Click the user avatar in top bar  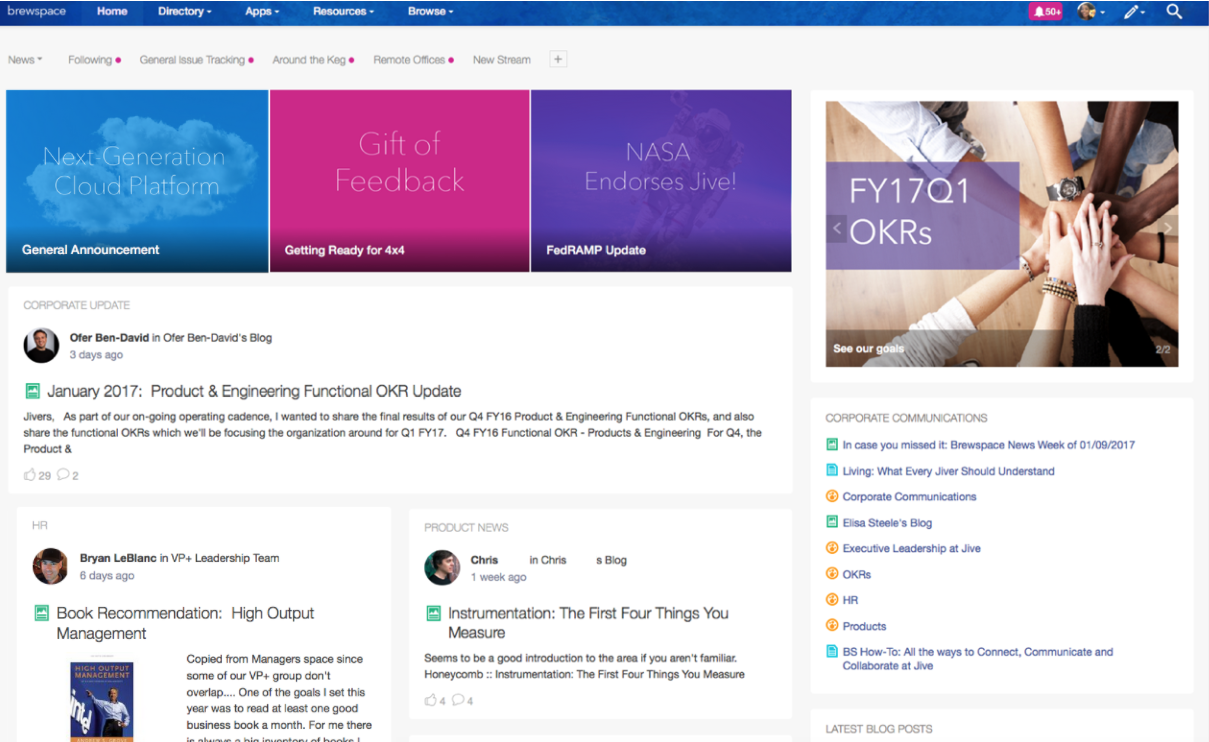pyautogui.click(x=1087, y=12)
